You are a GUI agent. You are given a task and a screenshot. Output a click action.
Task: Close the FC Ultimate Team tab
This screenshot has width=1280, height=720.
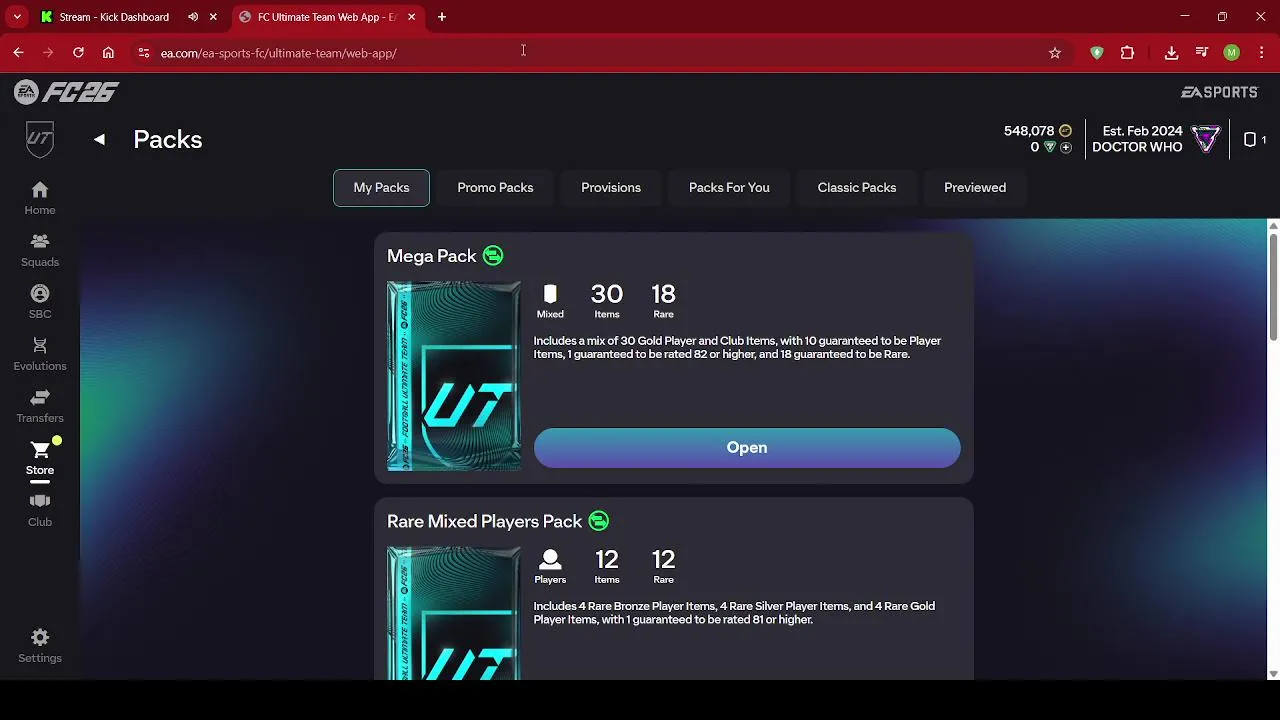pyautogui.click(x=411, y=17)
